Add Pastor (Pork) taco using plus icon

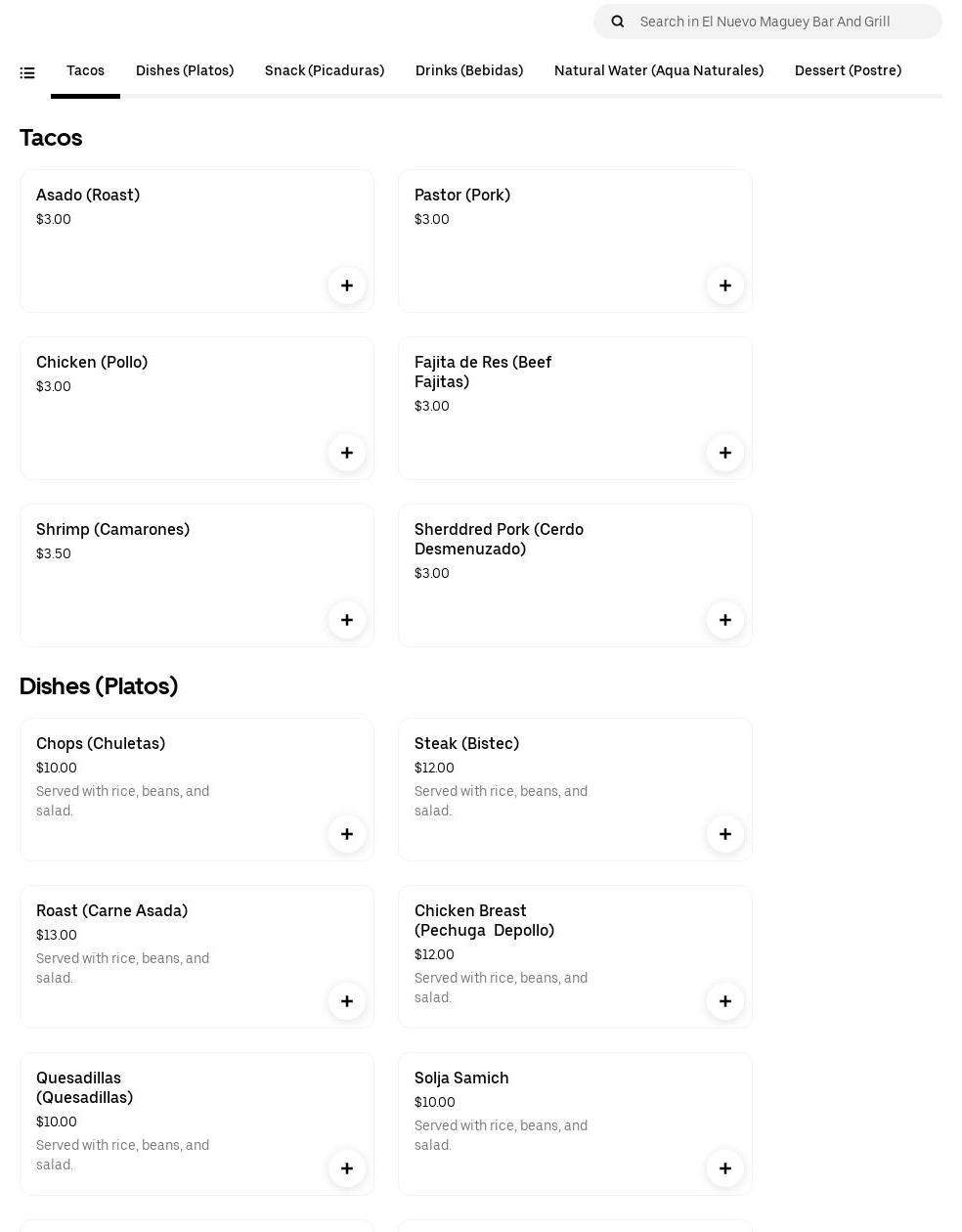[725, 286]
